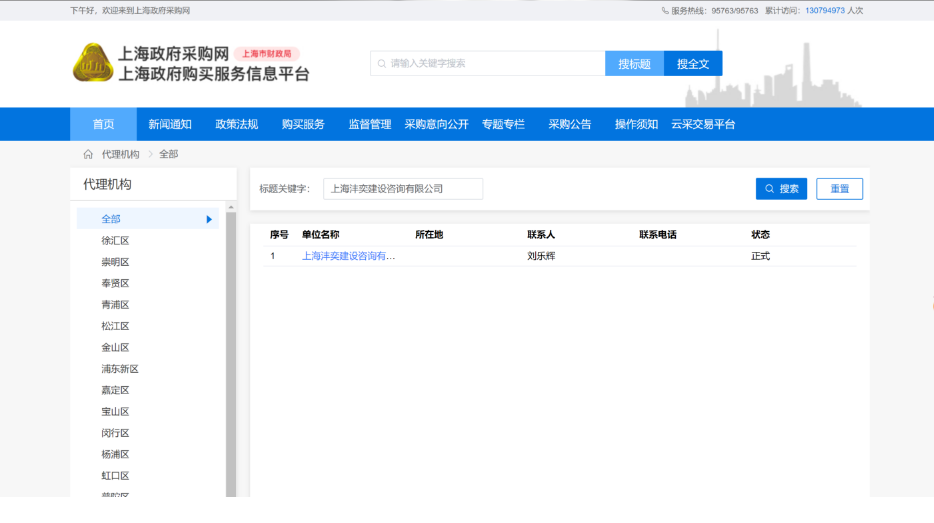Select 宝山区 in the district list
The width and height of the screenshot is (934, 523).
[116, 412]
